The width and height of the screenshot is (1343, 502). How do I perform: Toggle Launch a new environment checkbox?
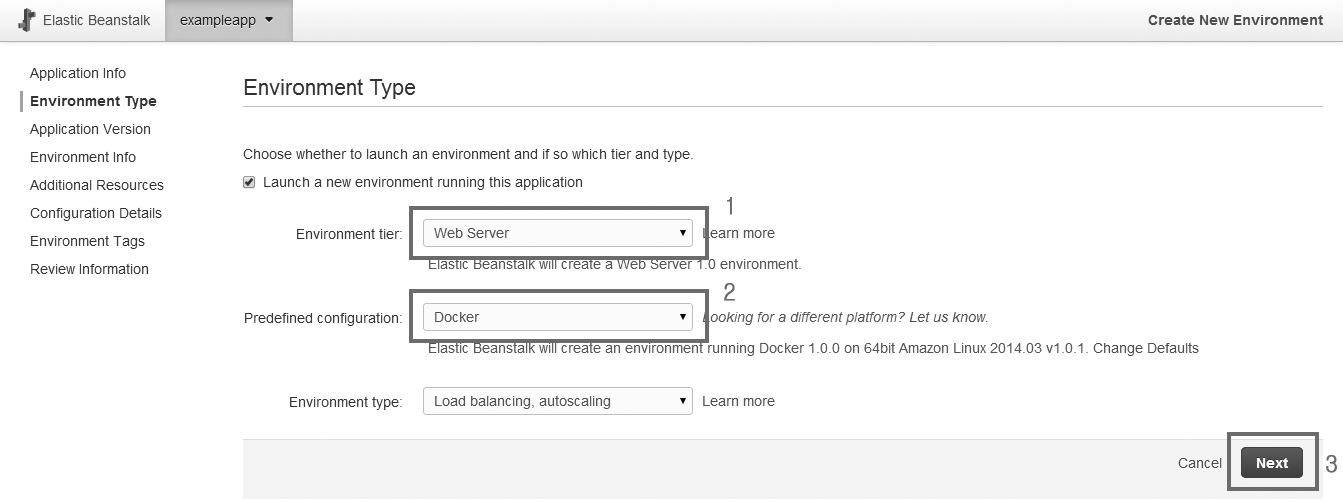point(249,182)
